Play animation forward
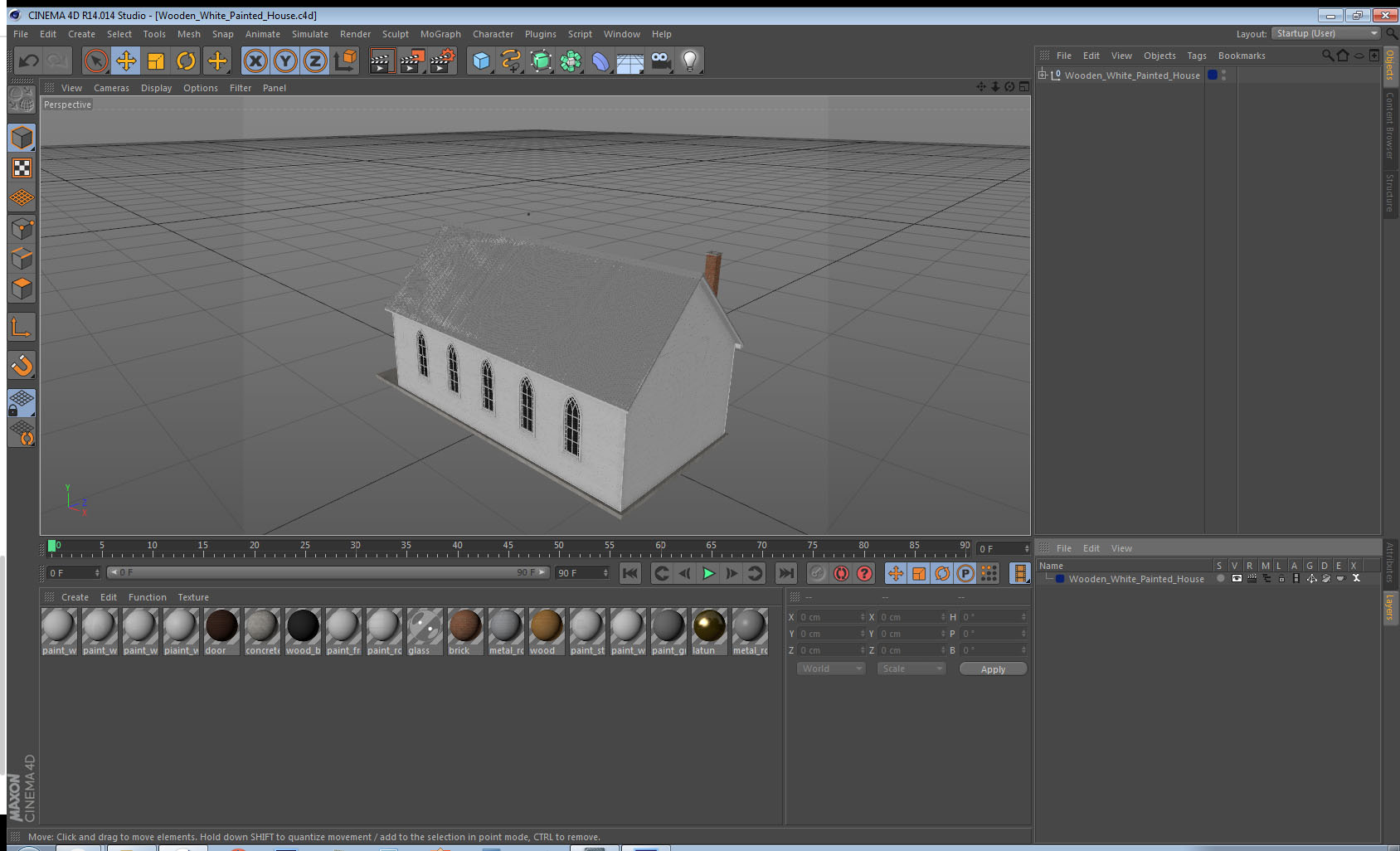1400x851 pixels. [708, 573]
